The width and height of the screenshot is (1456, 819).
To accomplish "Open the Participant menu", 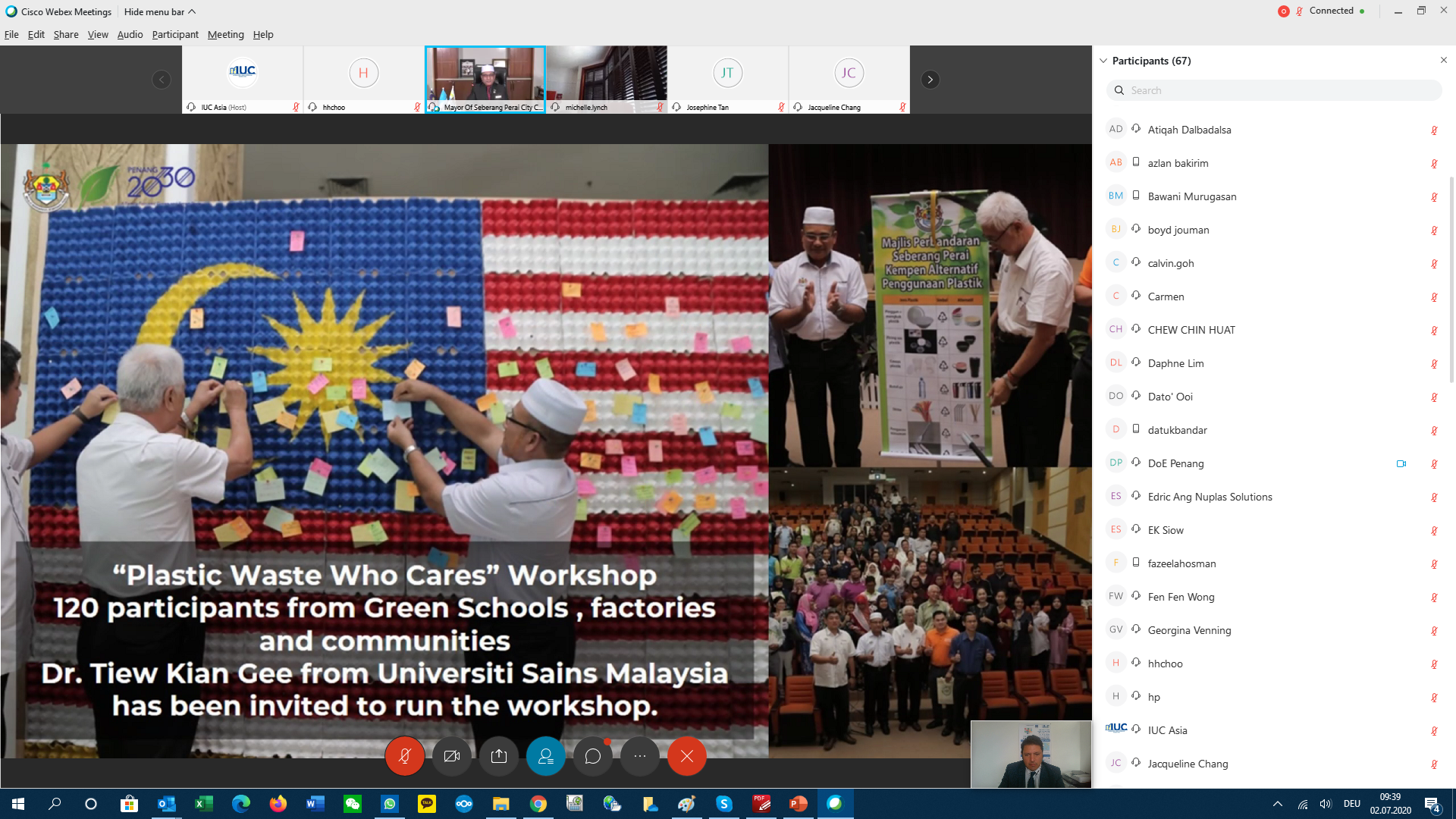I will click(x=174, y=34).
